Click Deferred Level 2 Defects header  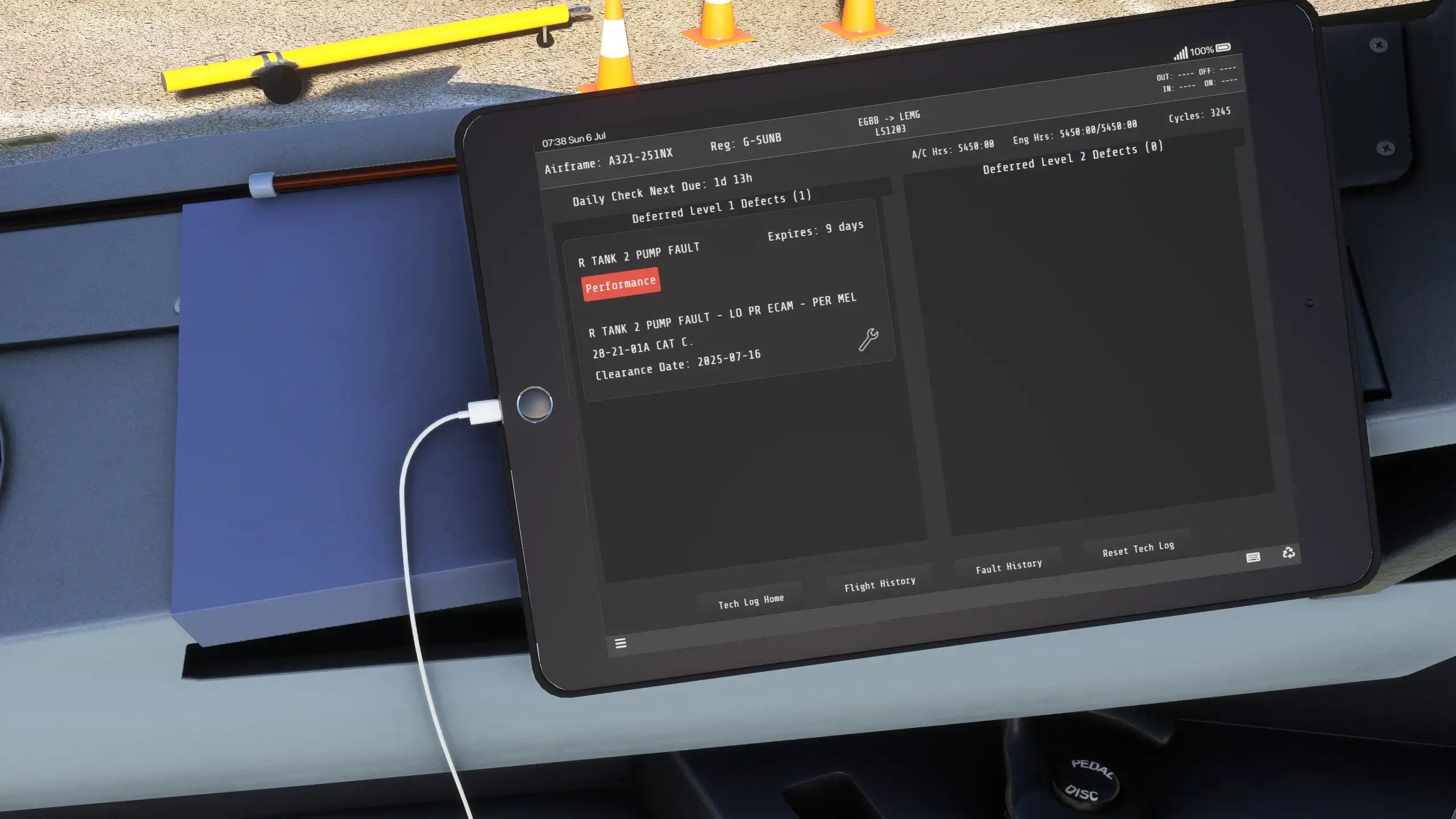1073,158
